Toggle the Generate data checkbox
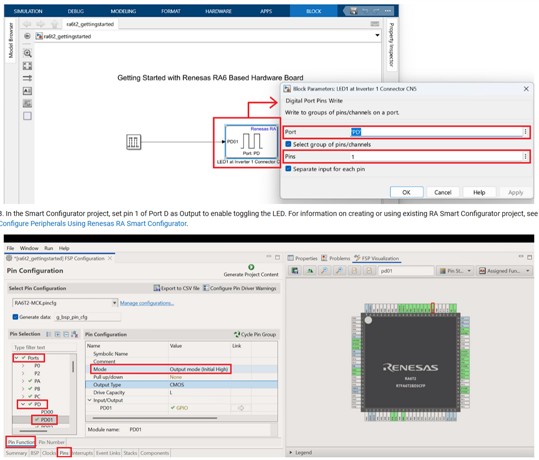Screen dimensions: 539x460 click(15, 317)
